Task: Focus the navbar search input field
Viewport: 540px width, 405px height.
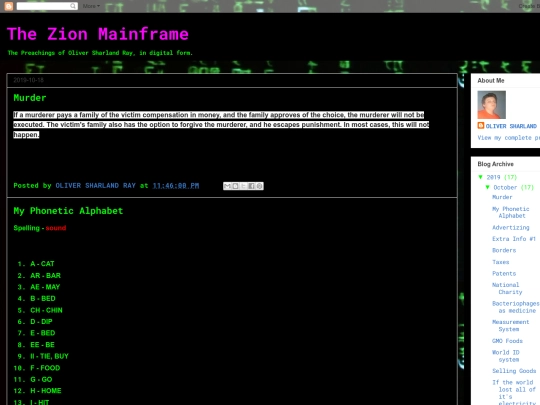Action: tap(43, 6)
